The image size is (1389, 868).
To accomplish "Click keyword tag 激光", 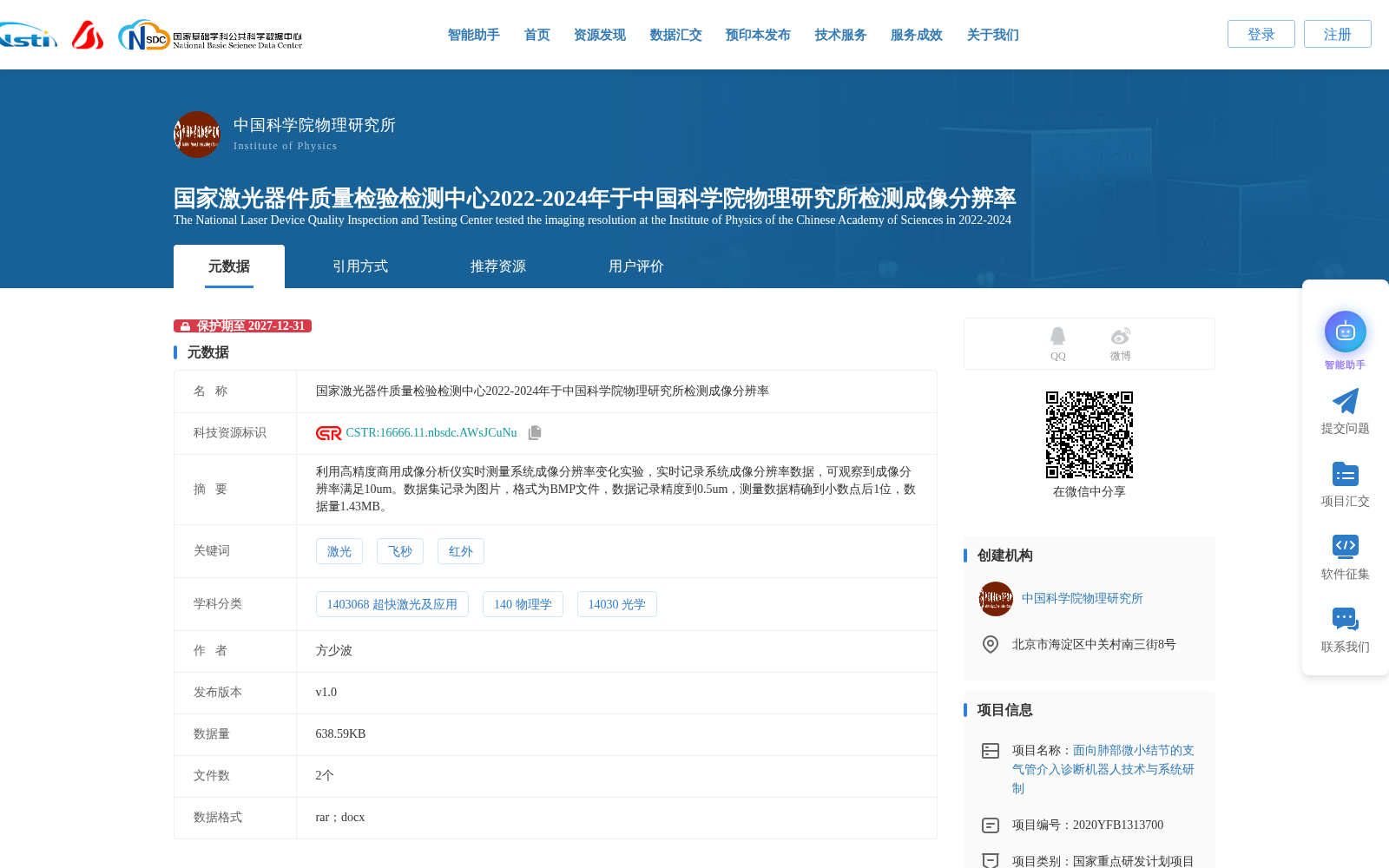I will [339, 551].
